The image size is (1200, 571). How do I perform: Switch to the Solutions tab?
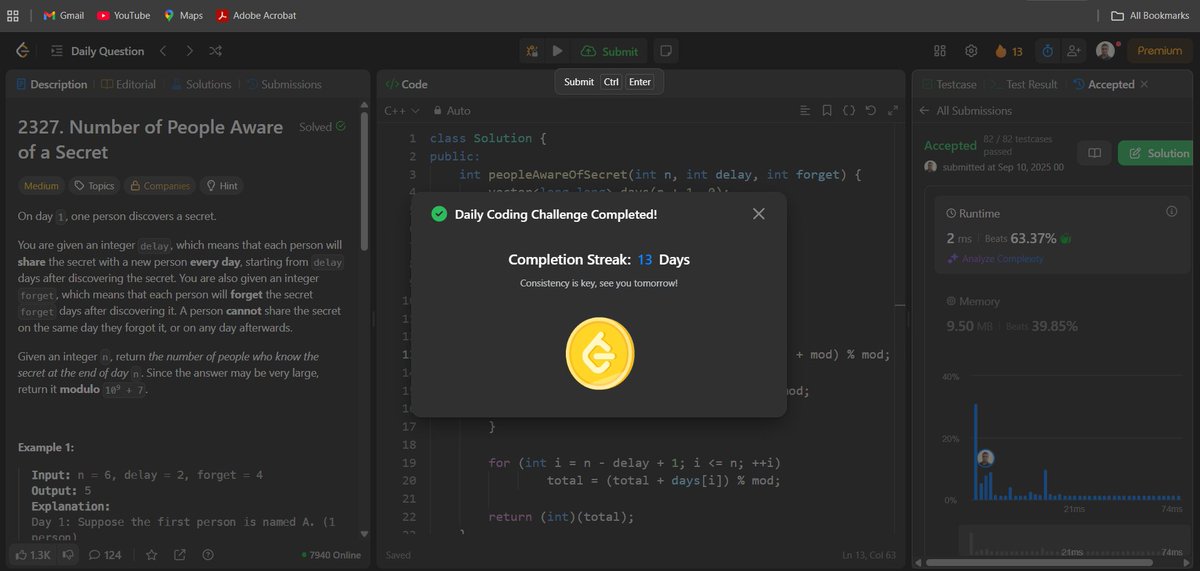(x=201, y=85)
